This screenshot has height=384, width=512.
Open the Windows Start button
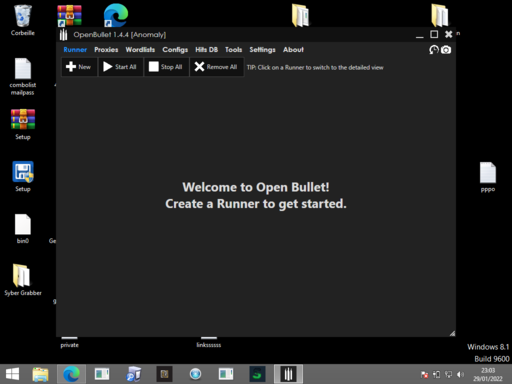(13, 374)
